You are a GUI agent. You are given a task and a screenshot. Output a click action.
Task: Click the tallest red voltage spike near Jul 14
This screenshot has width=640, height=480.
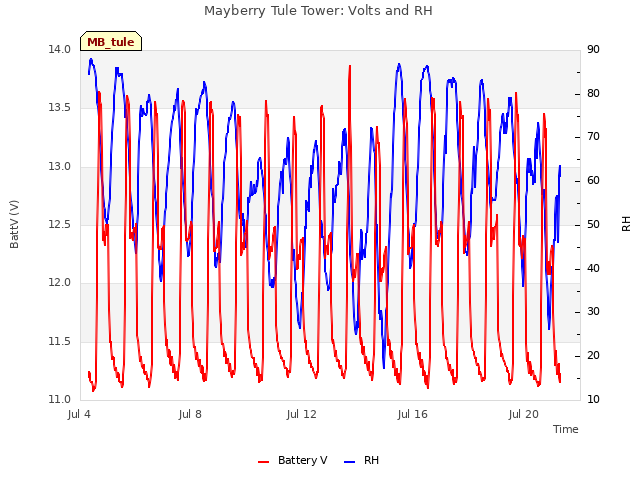pos(349,66)
